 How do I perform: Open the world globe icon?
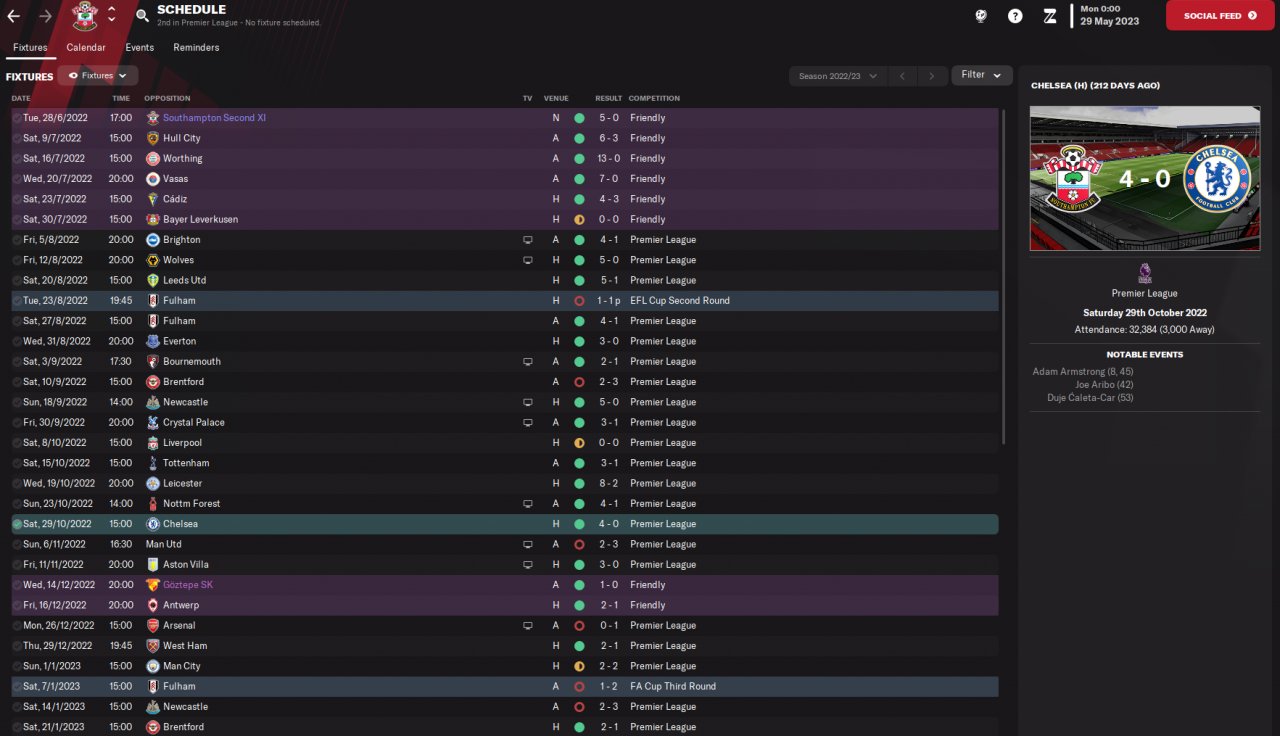coord(981,16)
